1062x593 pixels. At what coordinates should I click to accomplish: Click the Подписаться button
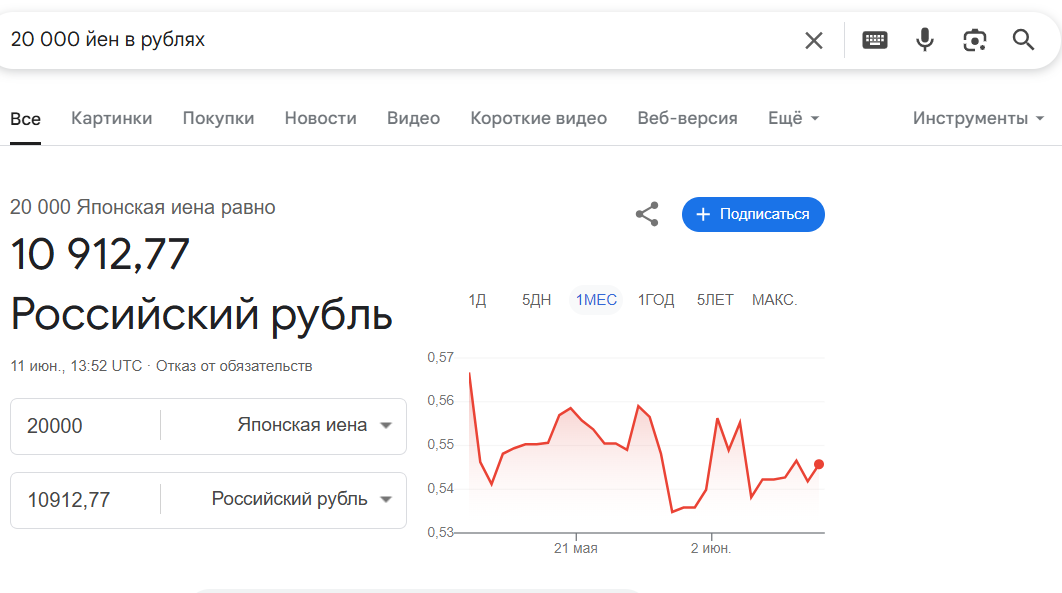click(x=753, y=215)
